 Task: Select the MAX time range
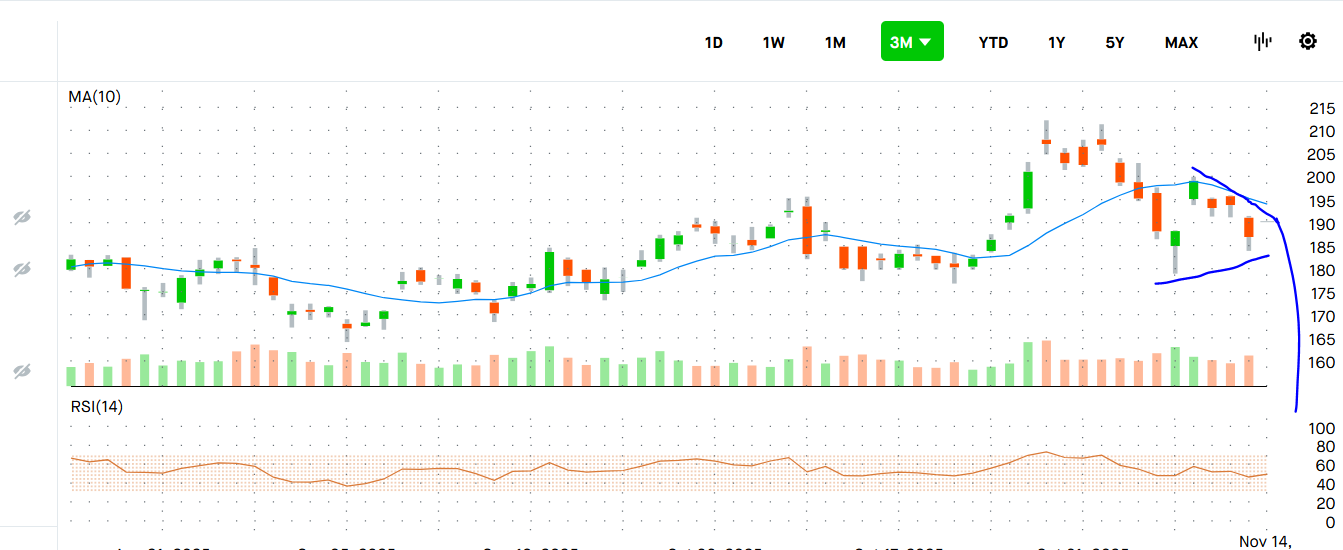point(1181,42)
